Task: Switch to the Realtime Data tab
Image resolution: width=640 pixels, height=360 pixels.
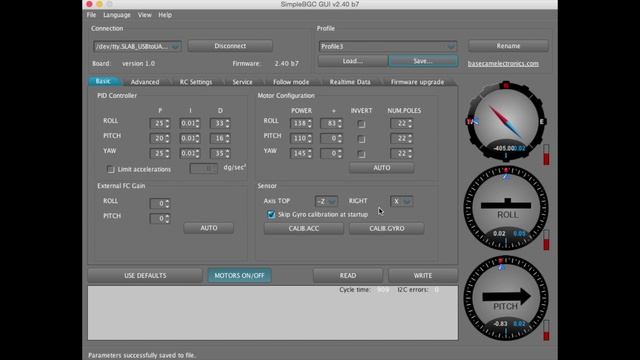Action: point(350,82)
